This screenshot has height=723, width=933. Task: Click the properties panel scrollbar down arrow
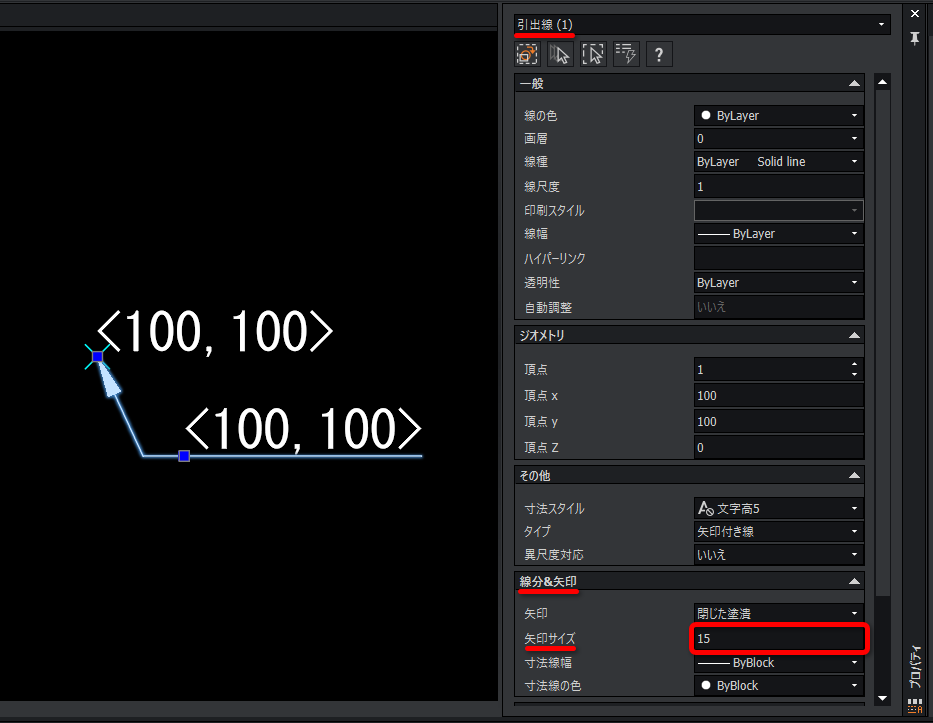pyautogui.click(x=883, y=698)
